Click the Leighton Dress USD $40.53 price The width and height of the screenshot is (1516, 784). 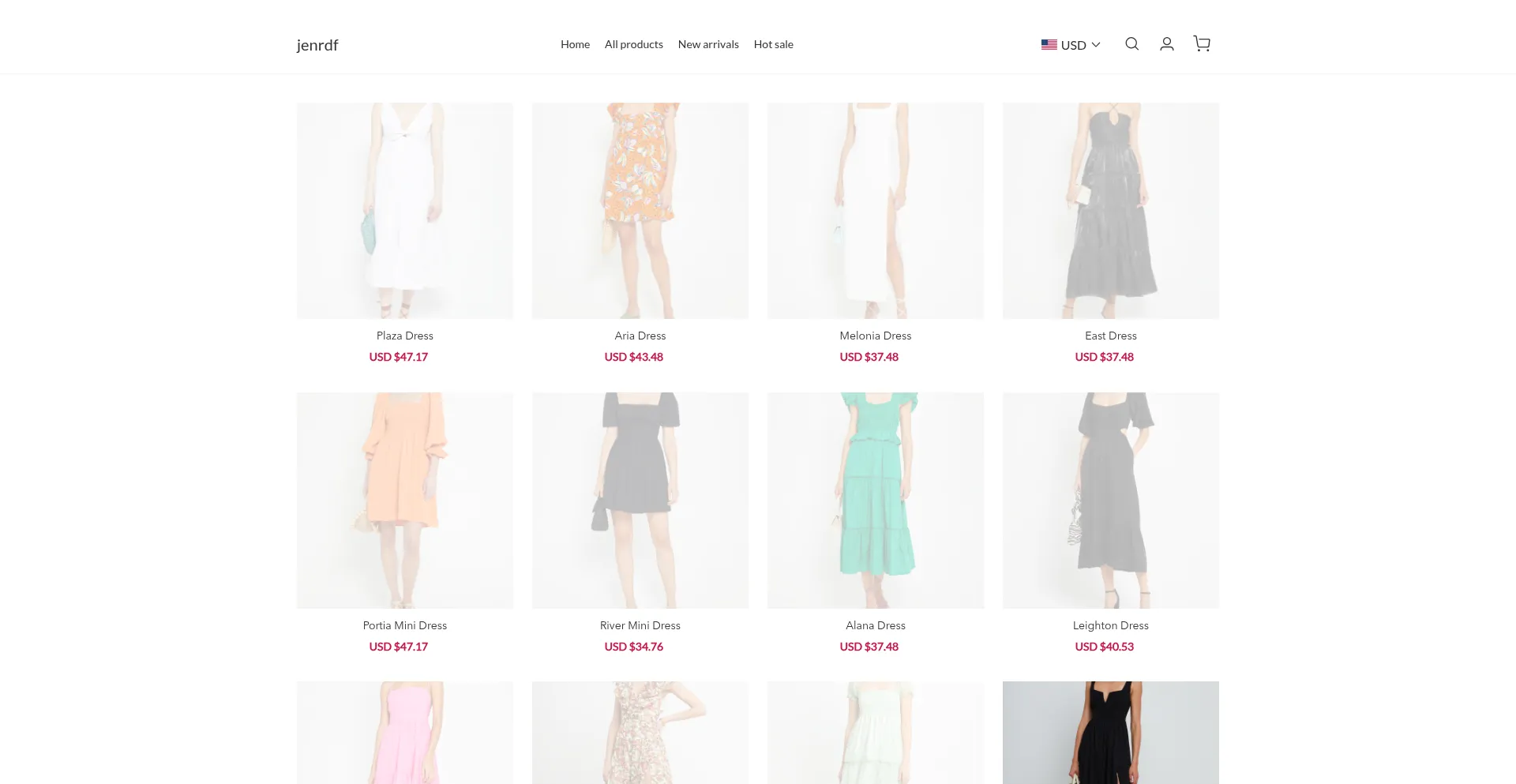pos(1104,647)
